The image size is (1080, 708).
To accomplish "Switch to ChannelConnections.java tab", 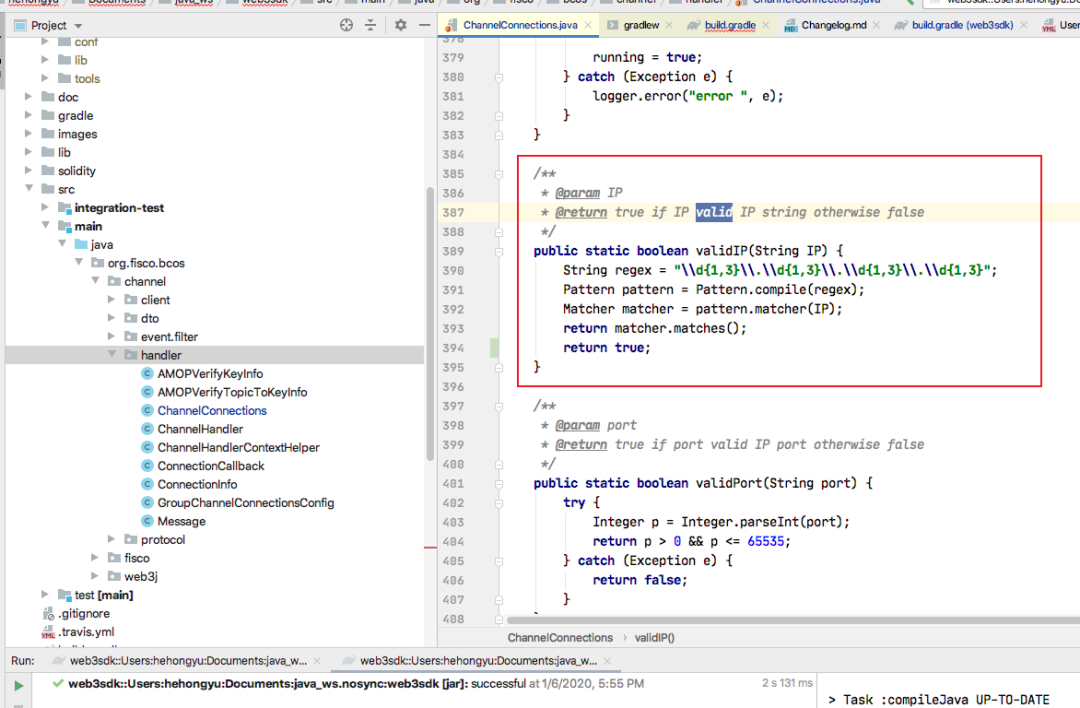I will click(x=520, y=25).
